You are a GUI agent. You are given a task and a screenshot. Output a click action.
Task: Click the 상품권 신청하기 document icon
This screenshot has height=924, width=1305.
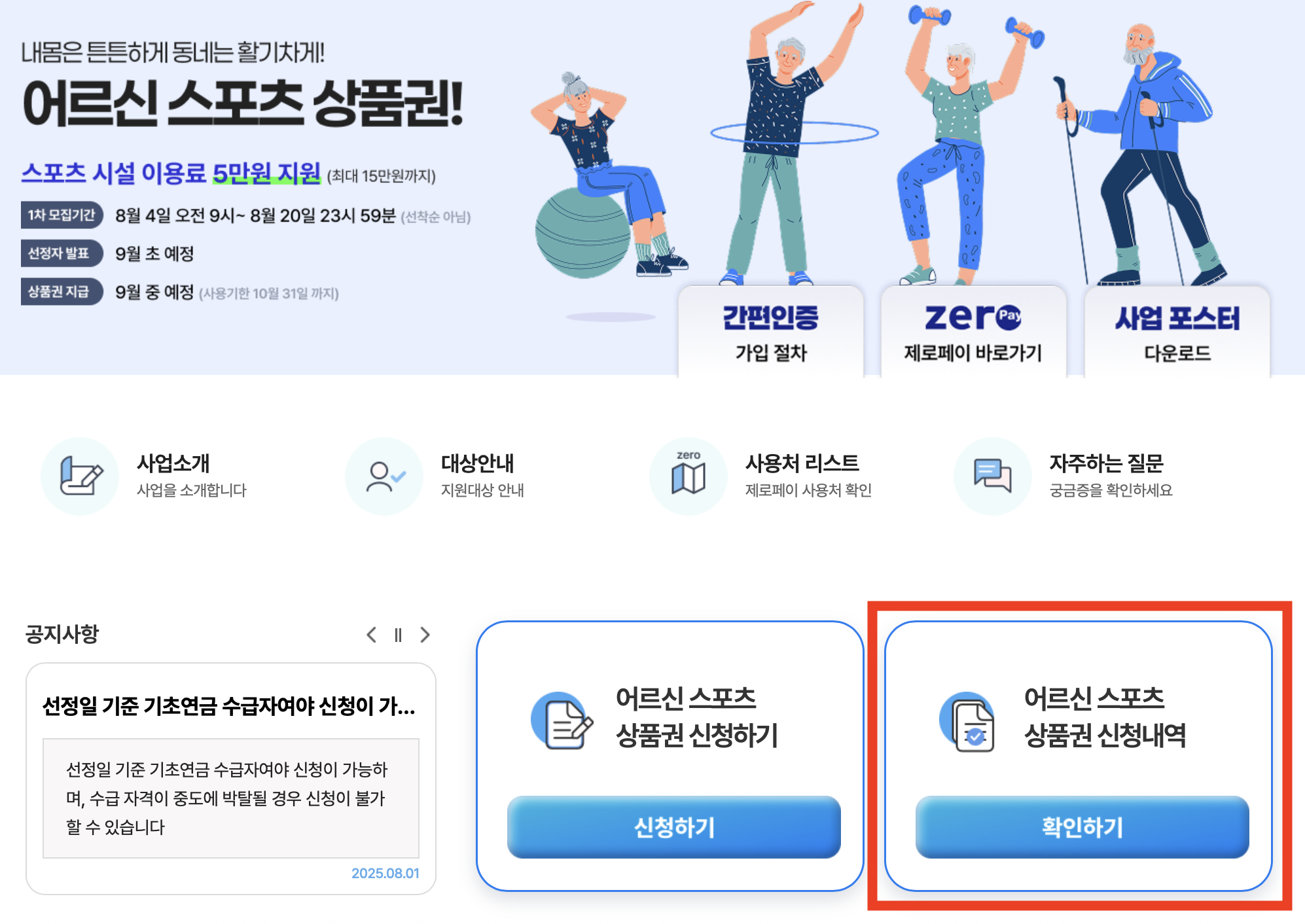click(x=562, y=720)
